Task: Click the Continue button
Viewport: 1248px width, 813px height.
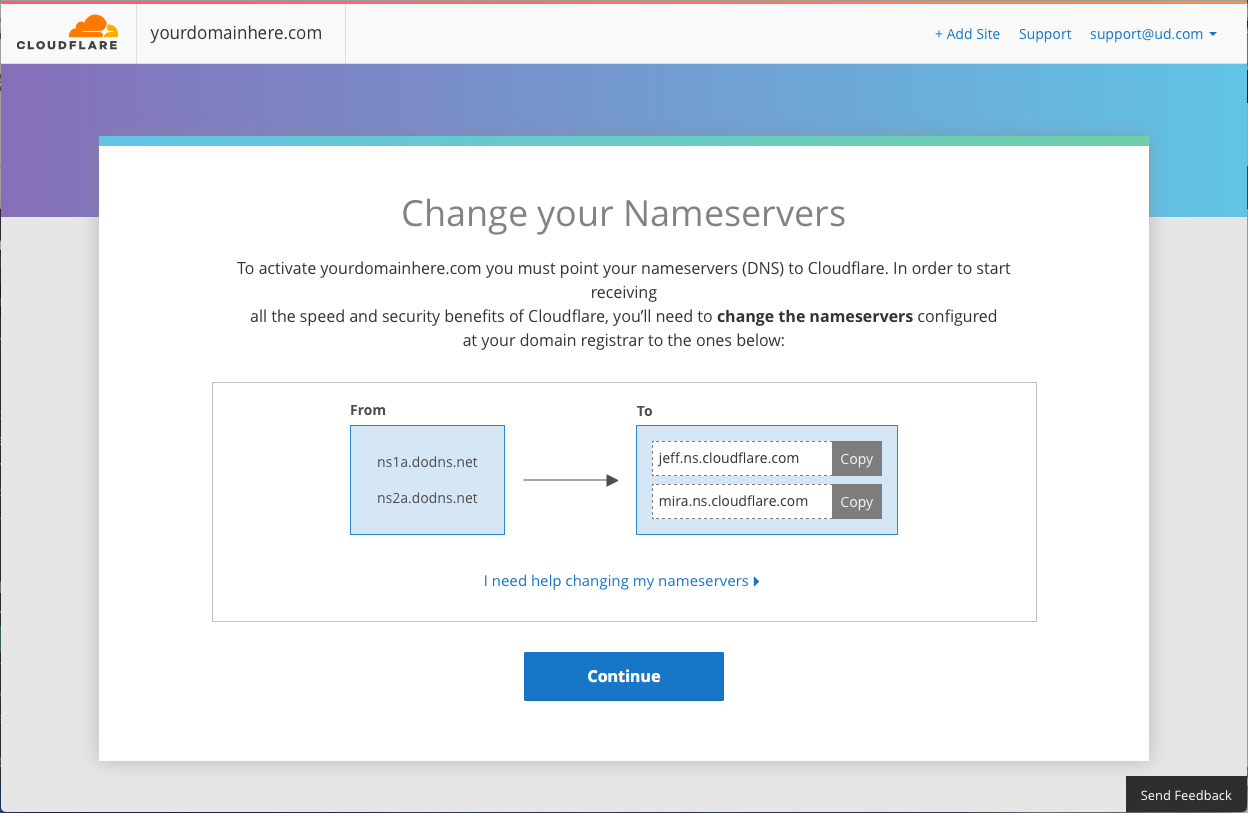Action: click(624, 676)
